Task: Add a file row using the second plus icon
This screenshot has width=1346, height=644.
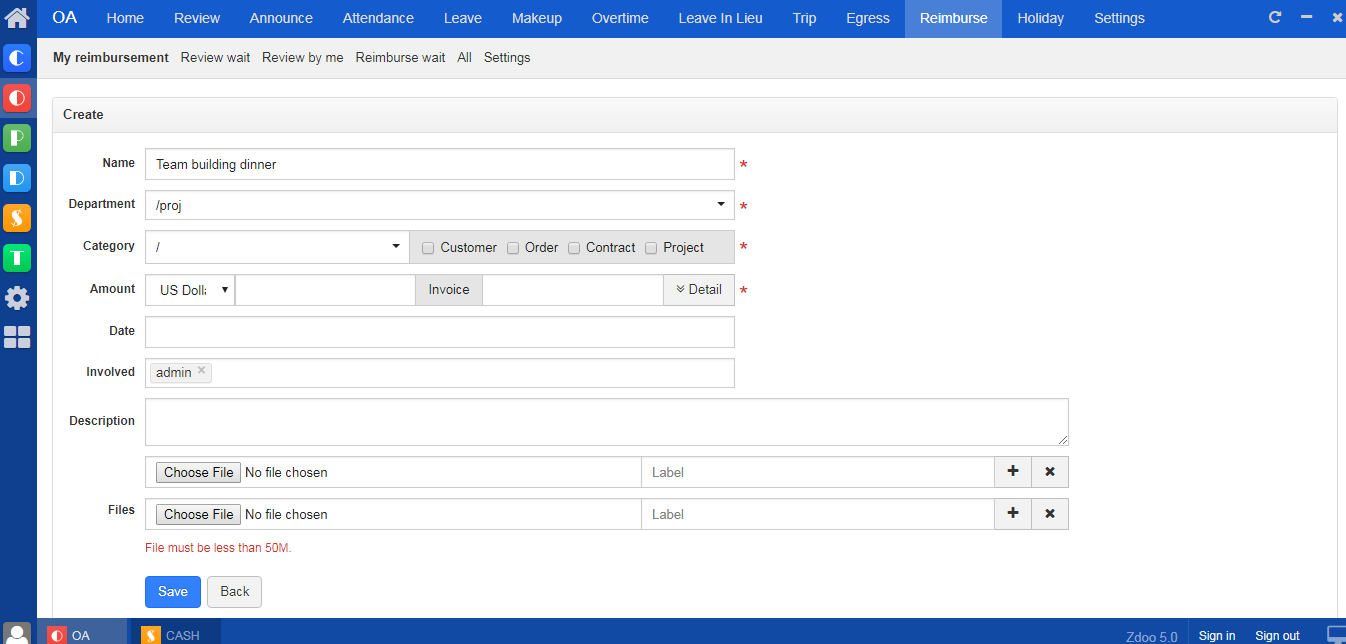Action: (x=1013, y=514)
